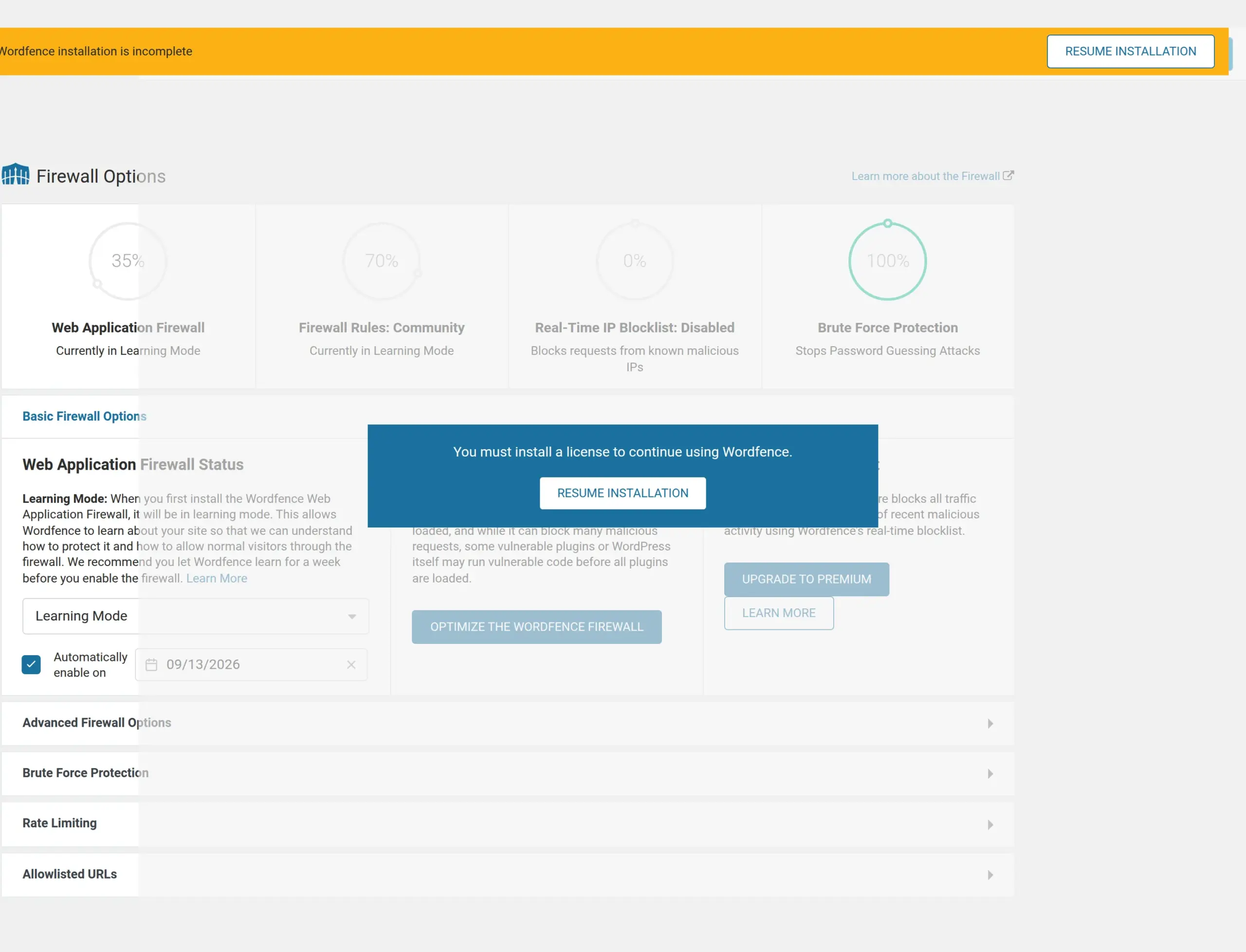Click the calendar icon in date field
The width and height of the screenshot is (1246, 952).
[x=151, y=665]
